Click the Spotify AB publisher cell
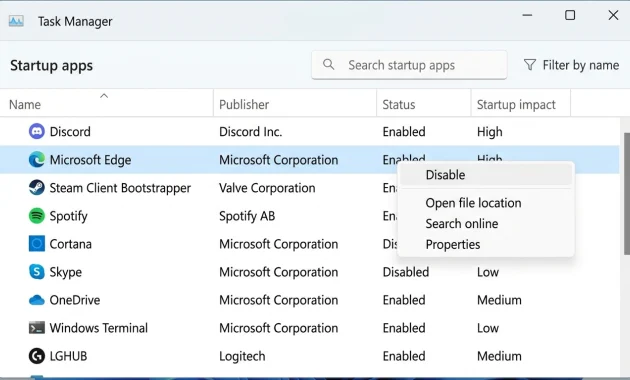The width and height of the screenshot is (630, 380). pyautogui.click(x=247, y=216)
